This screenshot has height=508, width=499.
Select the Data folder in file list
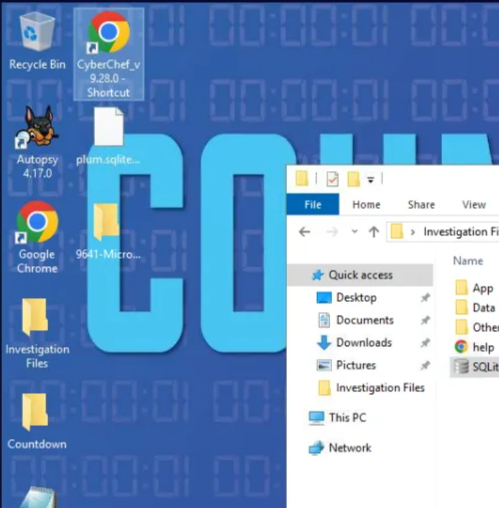point(475,307)
